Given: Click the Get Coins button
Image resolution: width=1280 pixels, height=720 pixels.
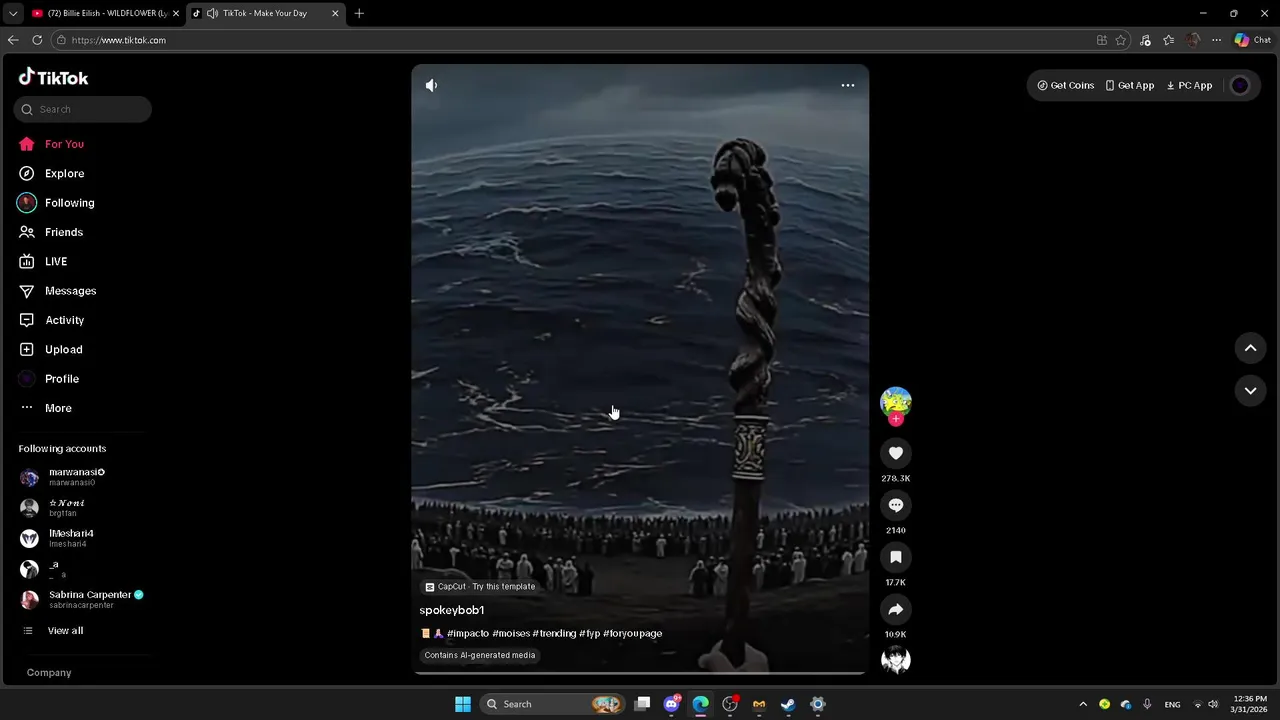Looking at the screenshot, I should [1066, 86].
